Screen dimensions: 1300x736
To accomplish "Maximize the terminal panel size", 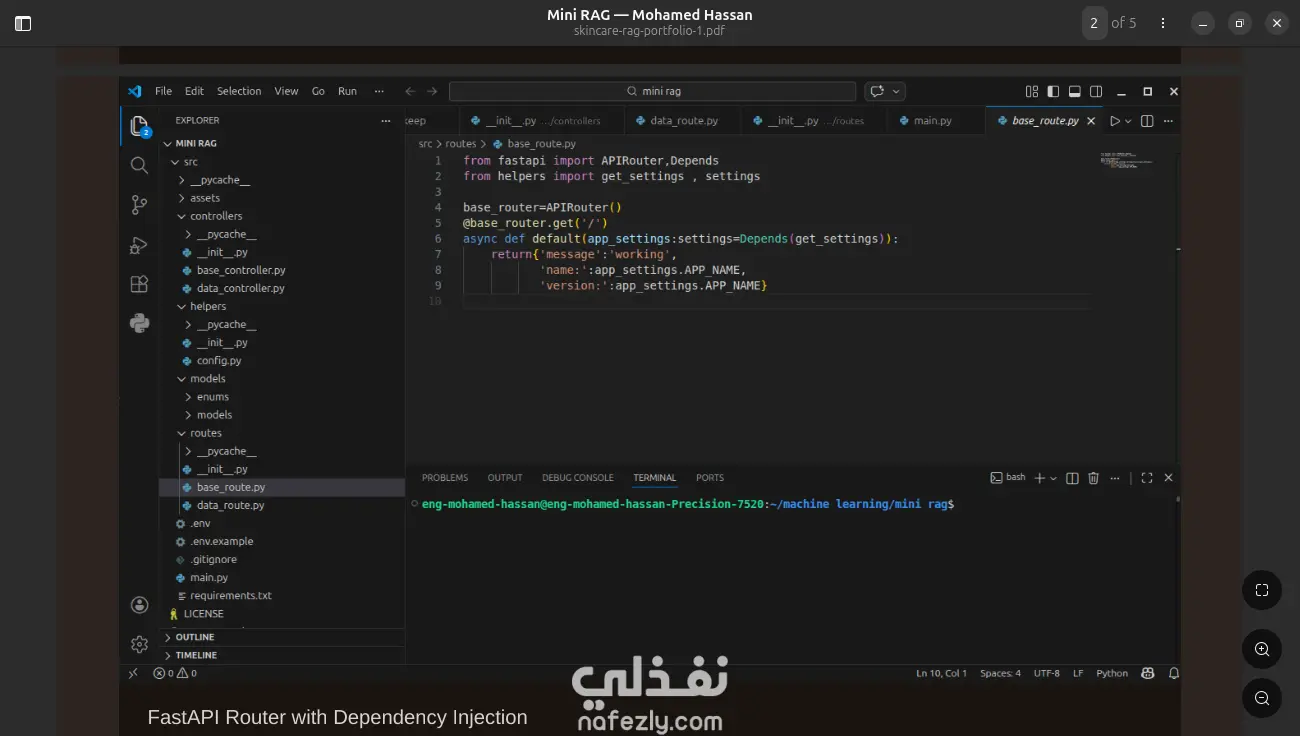I will [x=1147, y=478].
